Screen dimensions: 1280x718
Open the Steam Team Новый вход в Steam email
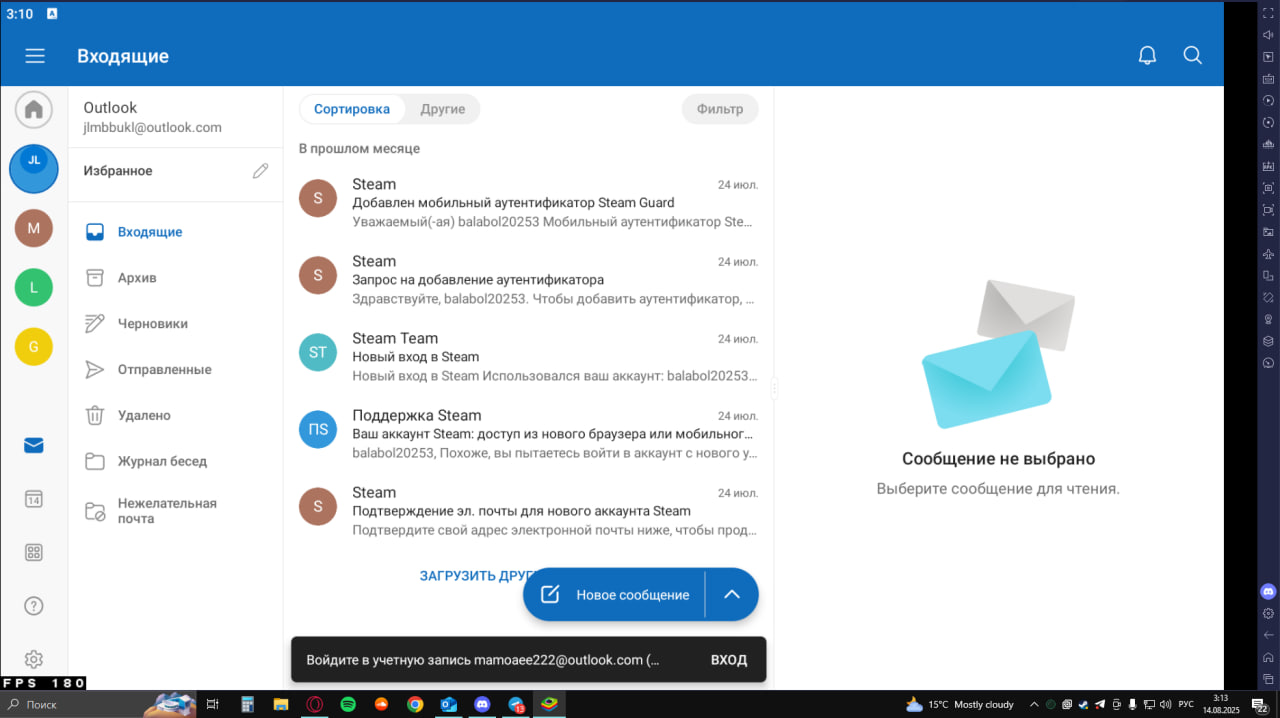tap(528, 357)
